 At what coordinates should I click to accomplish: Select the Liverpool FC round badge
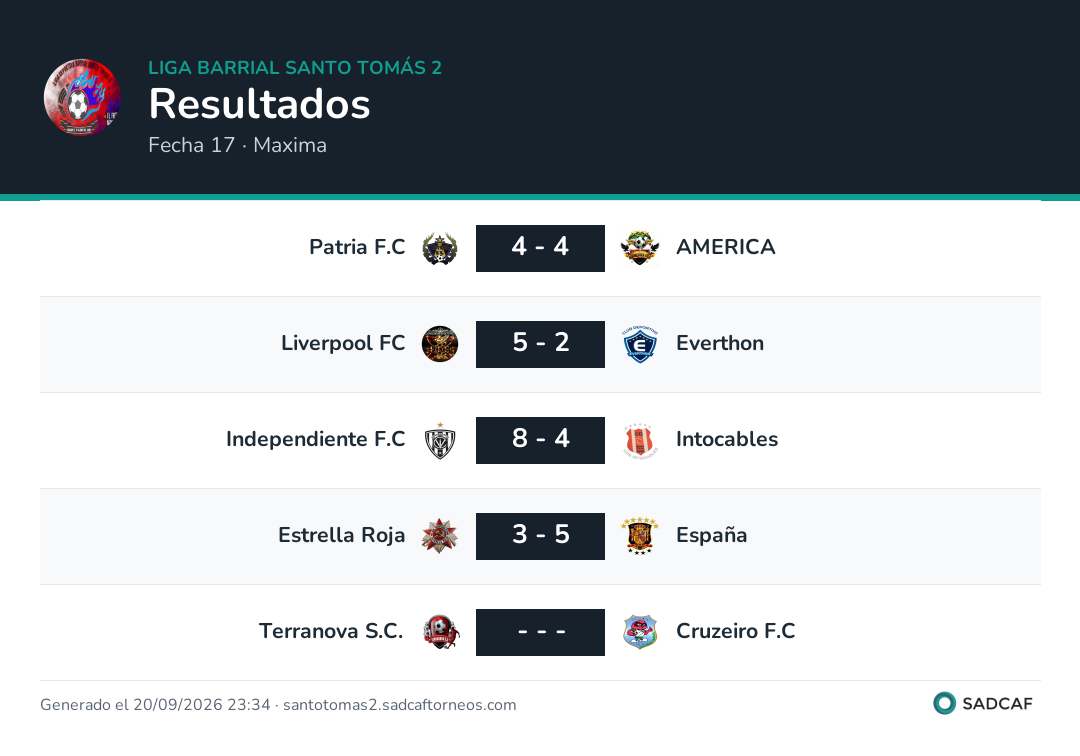point(439,344)
